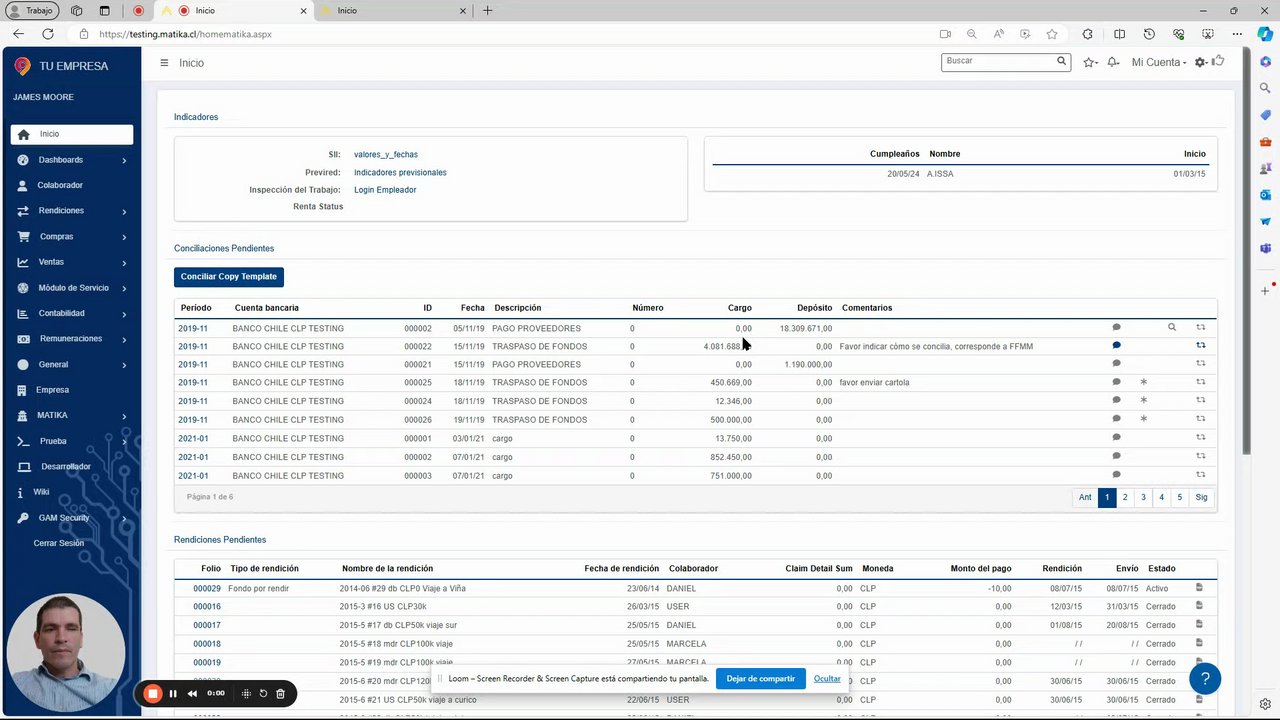This screenshot has width=1280, height=720.
Task: Expand Rendiciones sidebar menu
Action: pyautogui.click(x=72, y=211)
